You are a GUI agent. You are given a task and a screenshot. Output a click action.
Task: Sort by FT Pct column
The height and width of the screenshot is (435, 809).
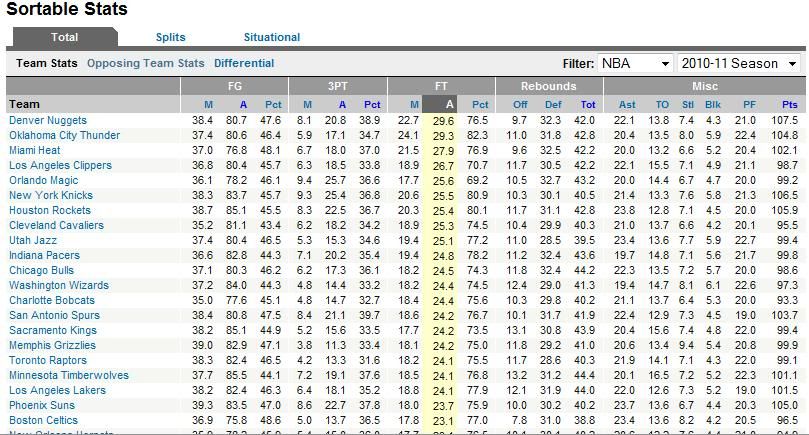click(x=480, y=104)
